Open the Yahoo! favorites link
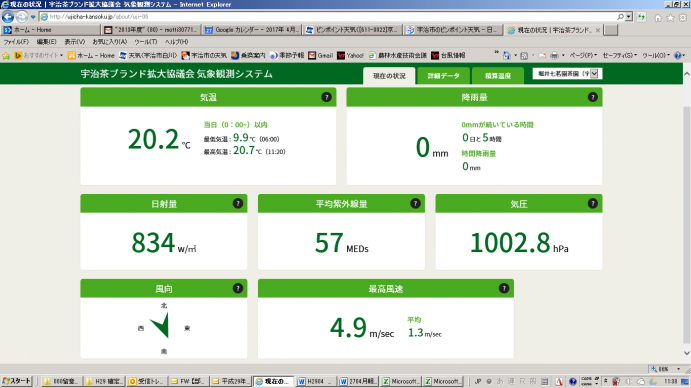Image resolution: width=691 pixels, height=388 pixels. [350, 56]
